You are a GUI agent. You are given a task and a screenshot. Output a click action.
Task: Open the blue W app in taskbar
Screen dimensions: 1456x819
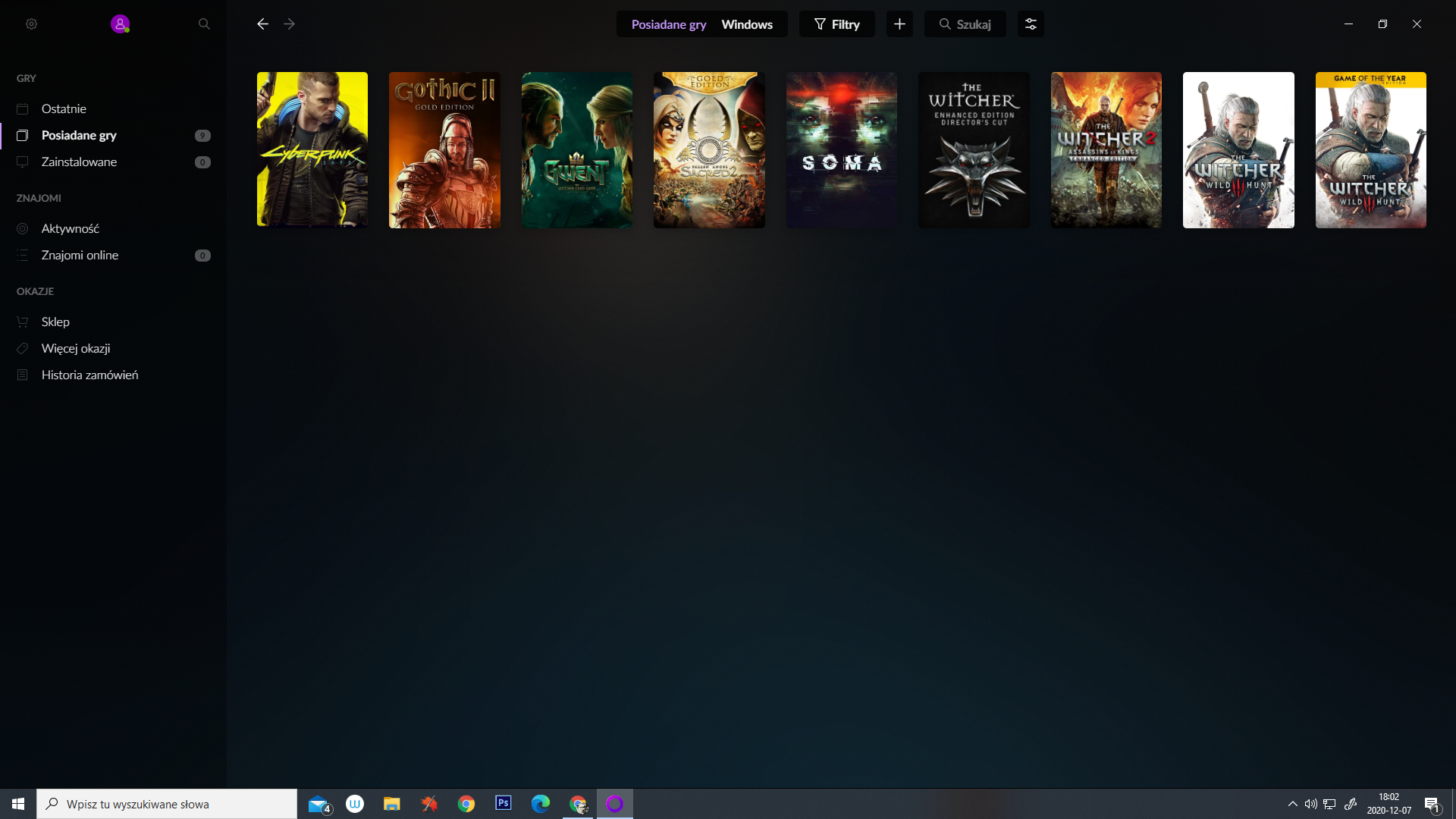[355, 803]
